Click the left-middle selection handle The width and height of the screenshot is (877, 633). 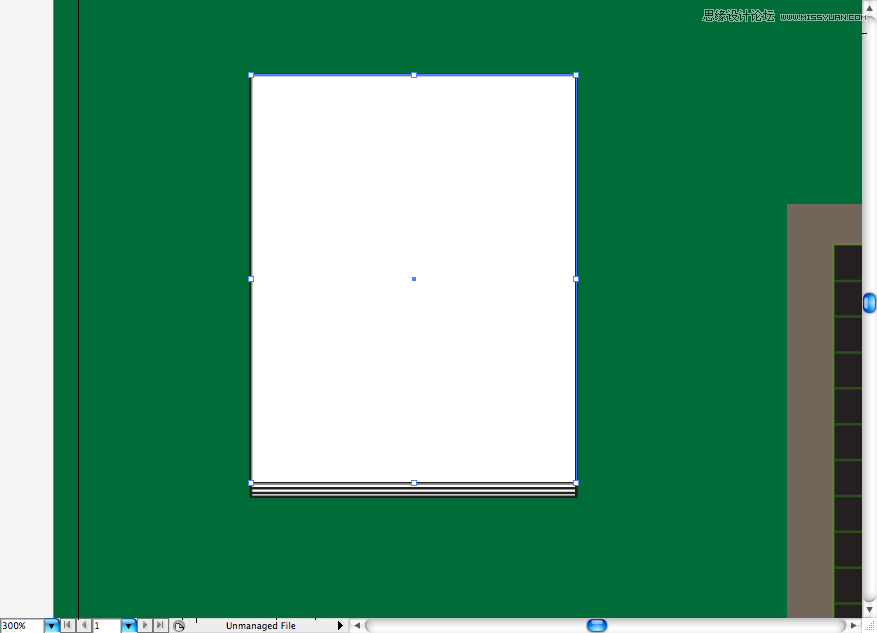click(x=251, y=278)
